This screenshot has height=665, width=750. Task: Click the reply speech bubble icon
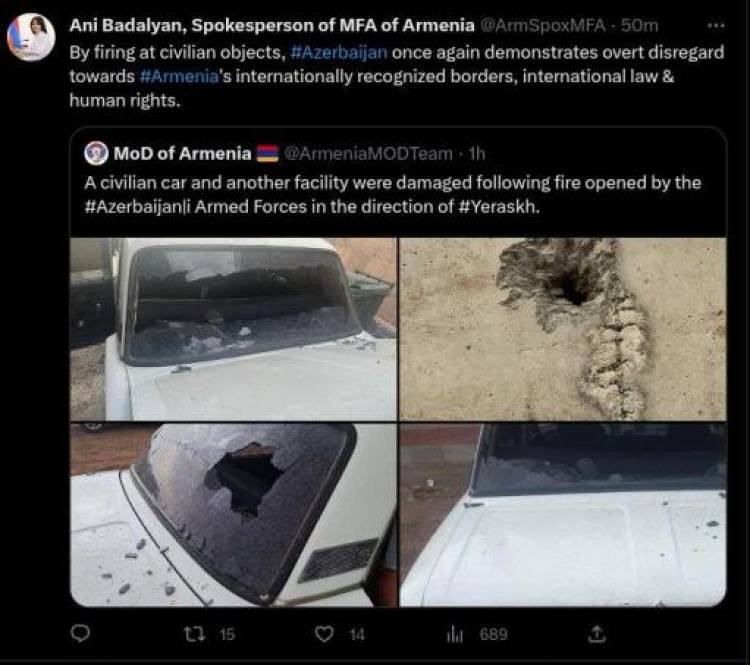pyautogui.click(x=80, y=633)
